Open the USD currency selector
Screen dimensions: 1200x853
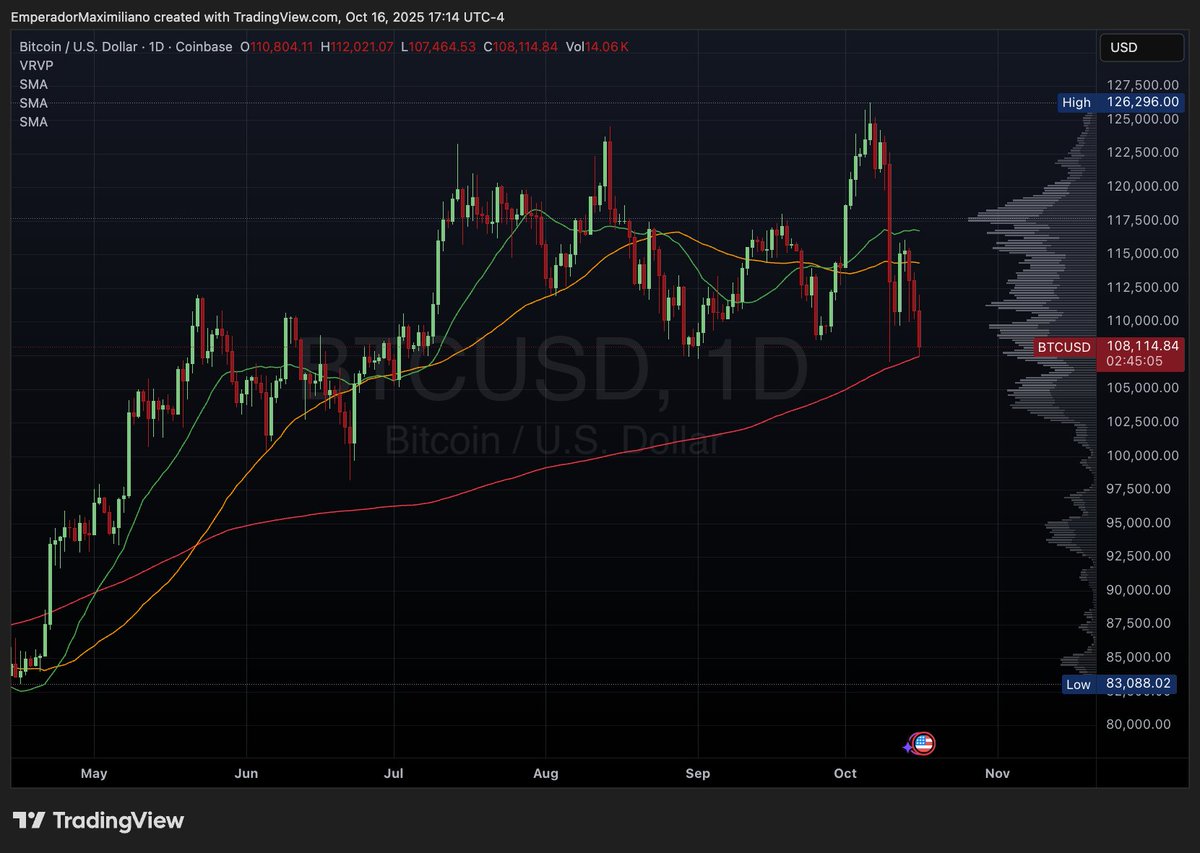click(x=1142, y=46)
